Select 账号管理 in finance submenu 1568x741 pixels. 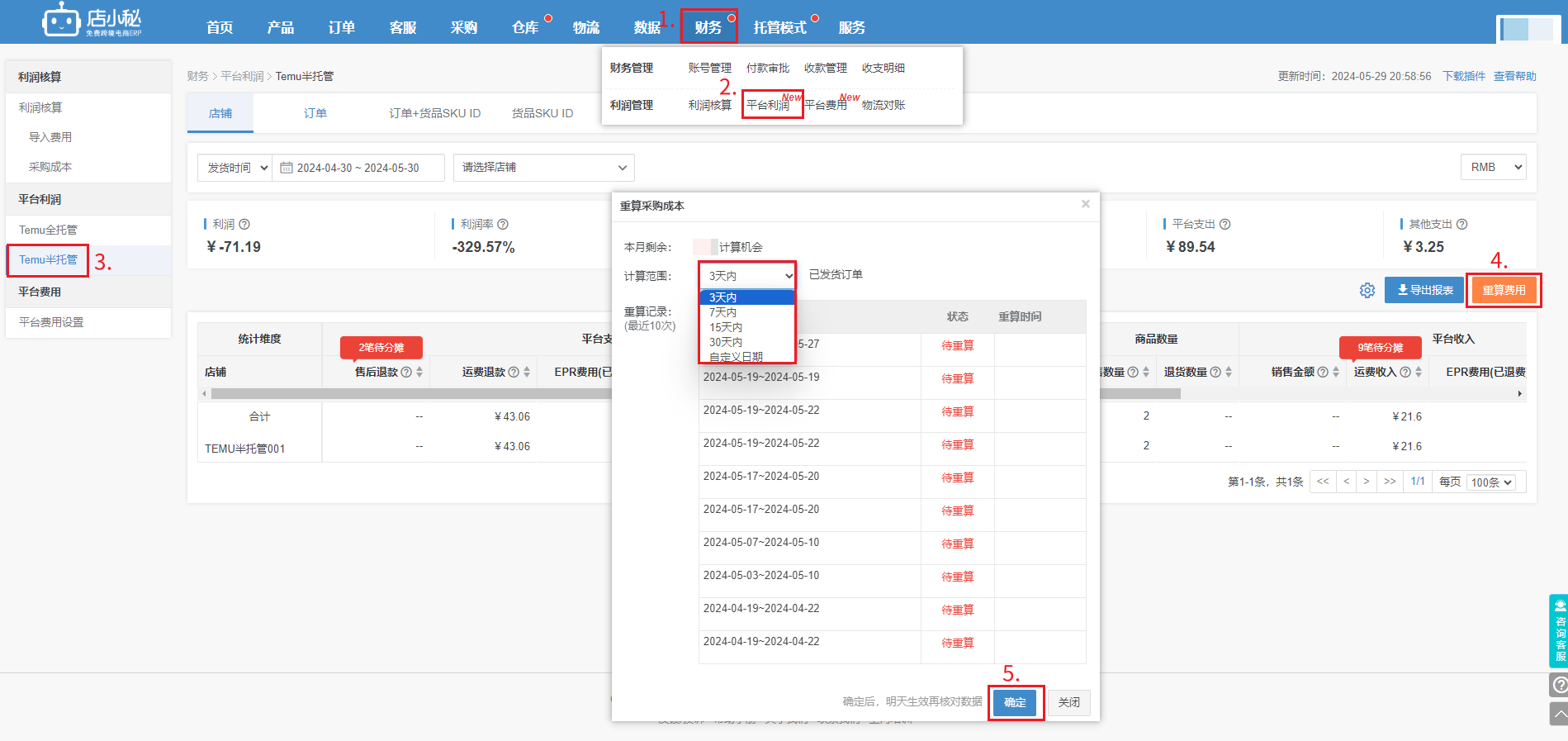[710, 68]
